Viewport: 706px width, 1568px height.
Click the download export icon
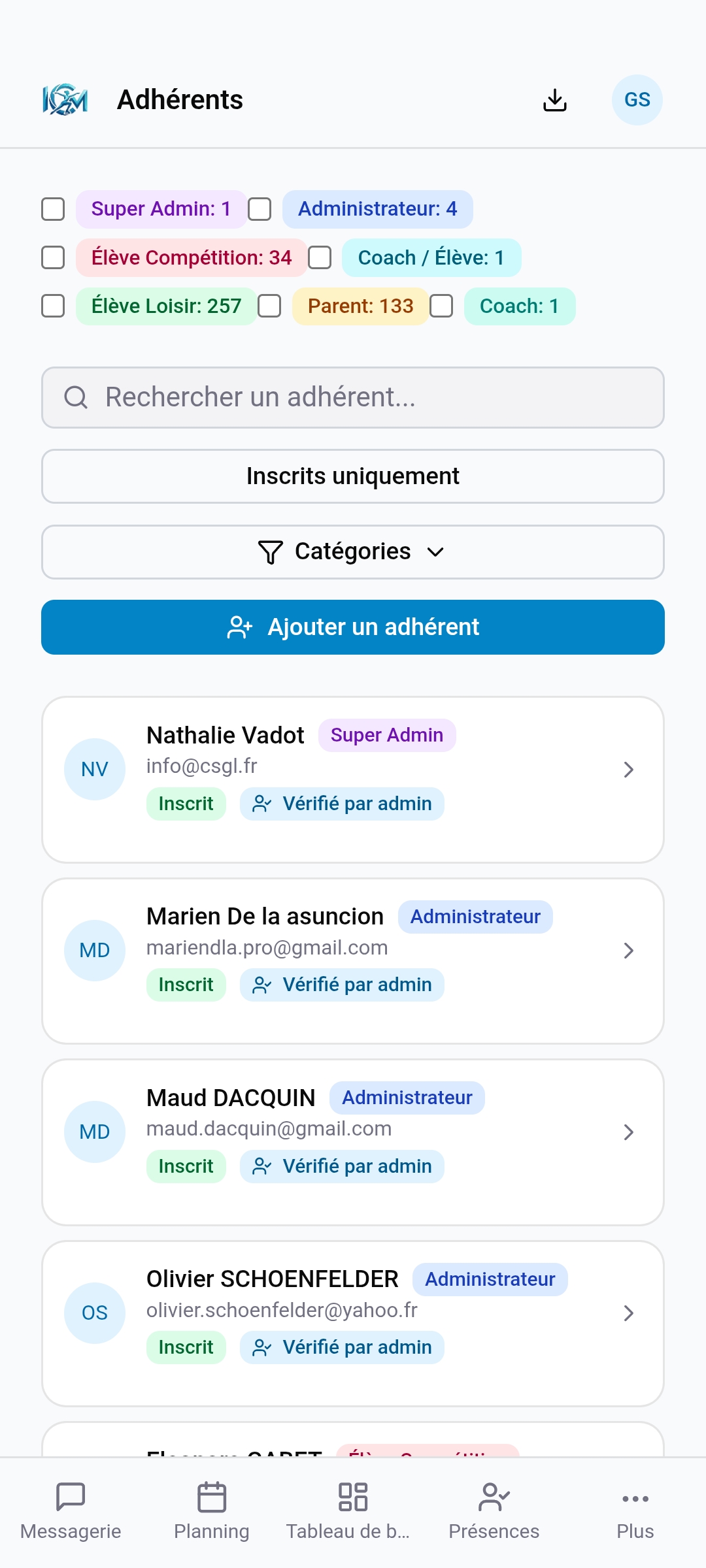[555, 100]
